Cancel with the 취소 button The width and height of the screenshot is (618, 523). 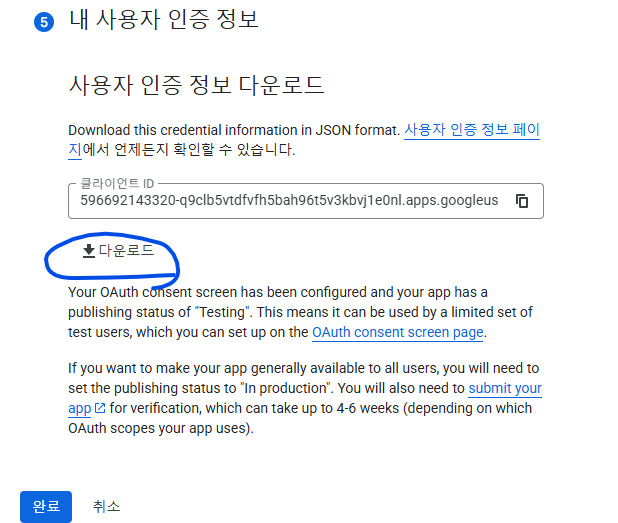coord(106,506)
